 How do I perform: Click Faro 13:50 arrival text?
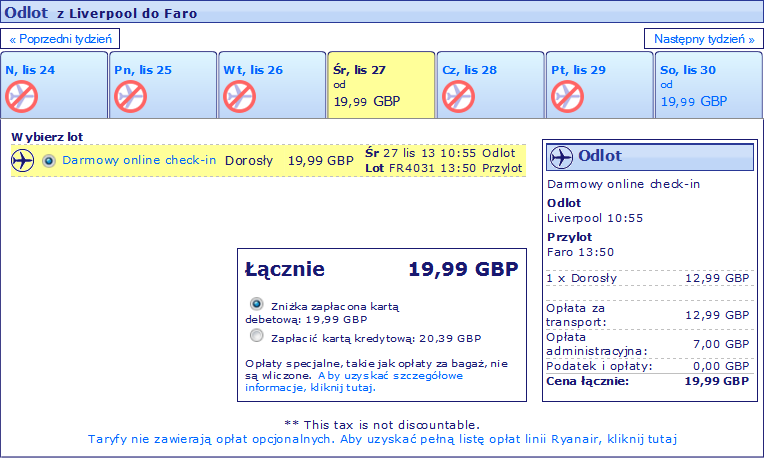(580, 252)
